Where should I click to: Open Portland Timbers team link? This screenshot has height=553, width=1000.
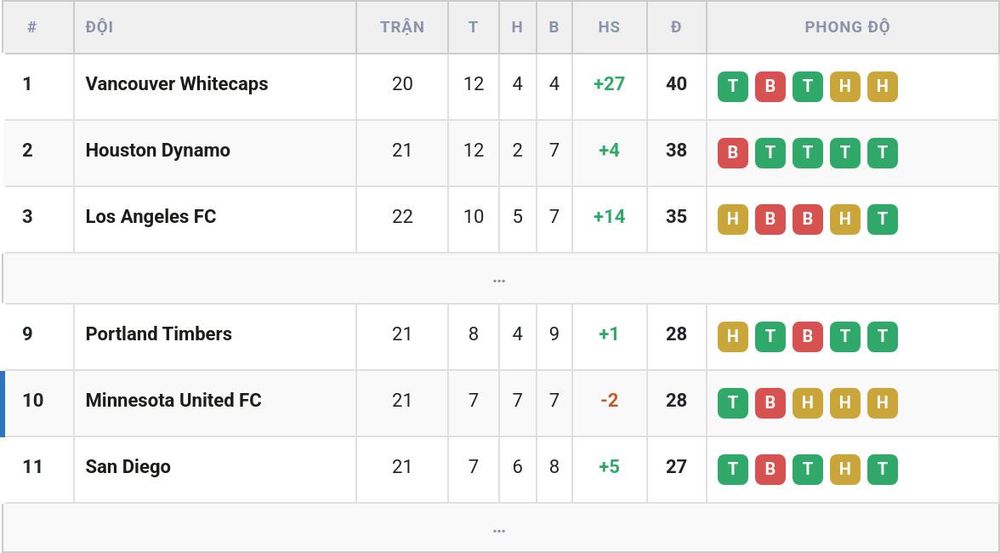(159, 334)
